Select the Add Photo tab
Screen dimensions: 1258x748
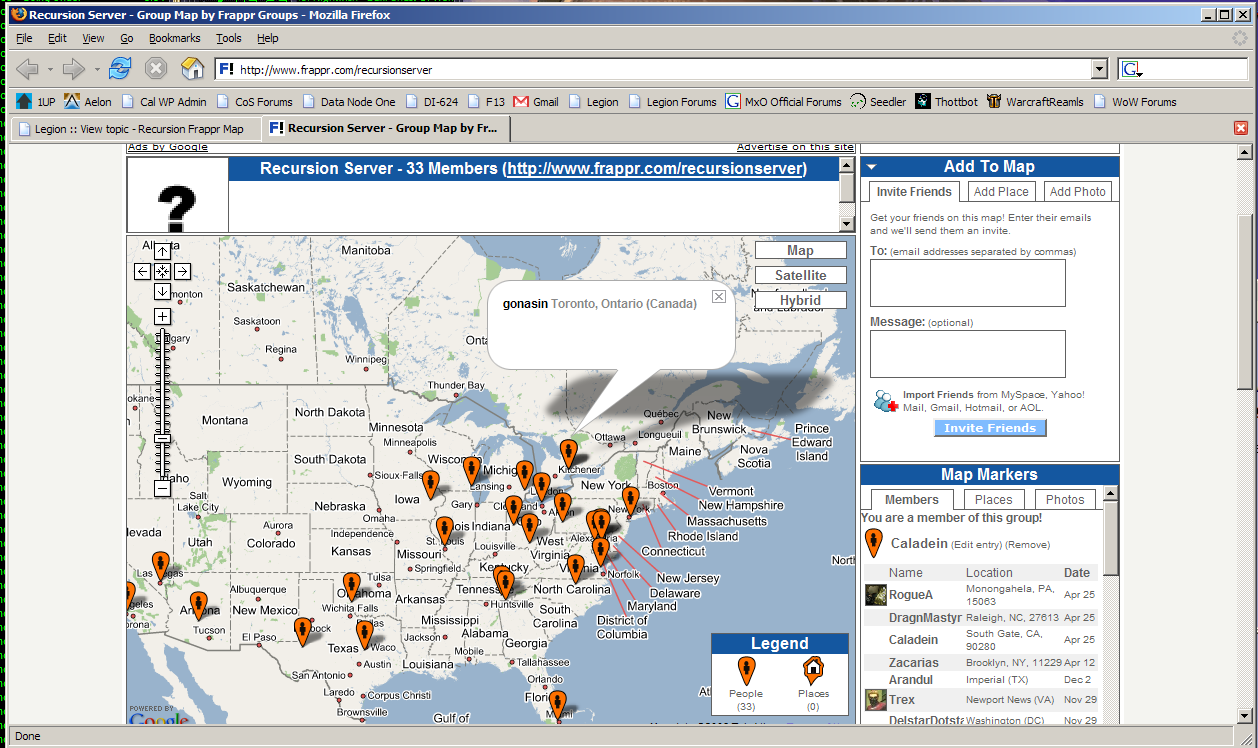pyautogui.click(x=1078, y=192)
